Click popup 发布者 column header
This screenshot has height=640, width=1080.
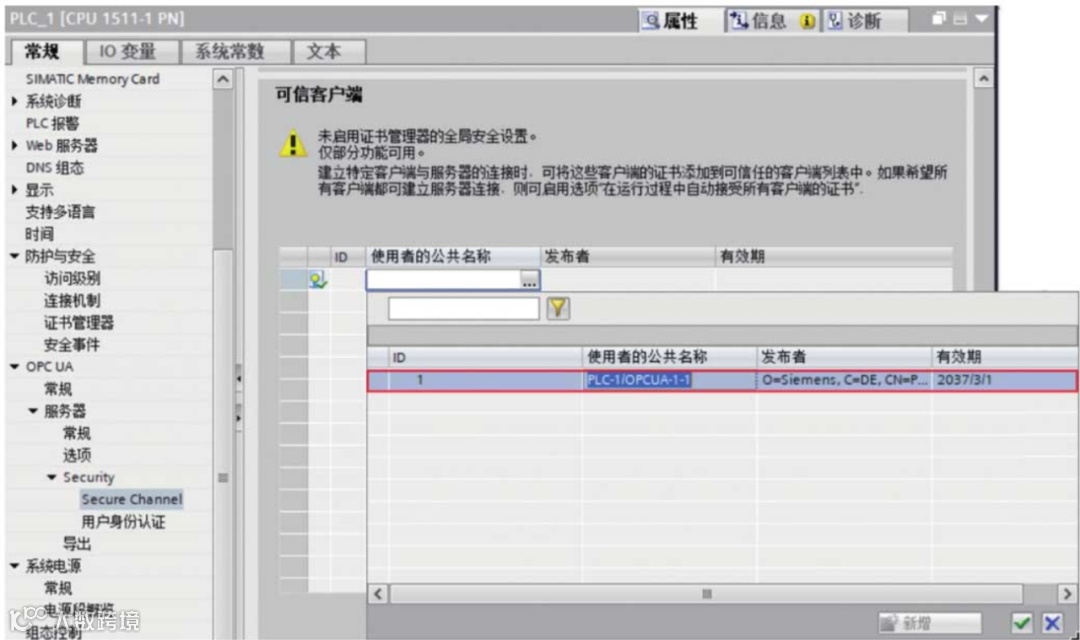point(844,357)
